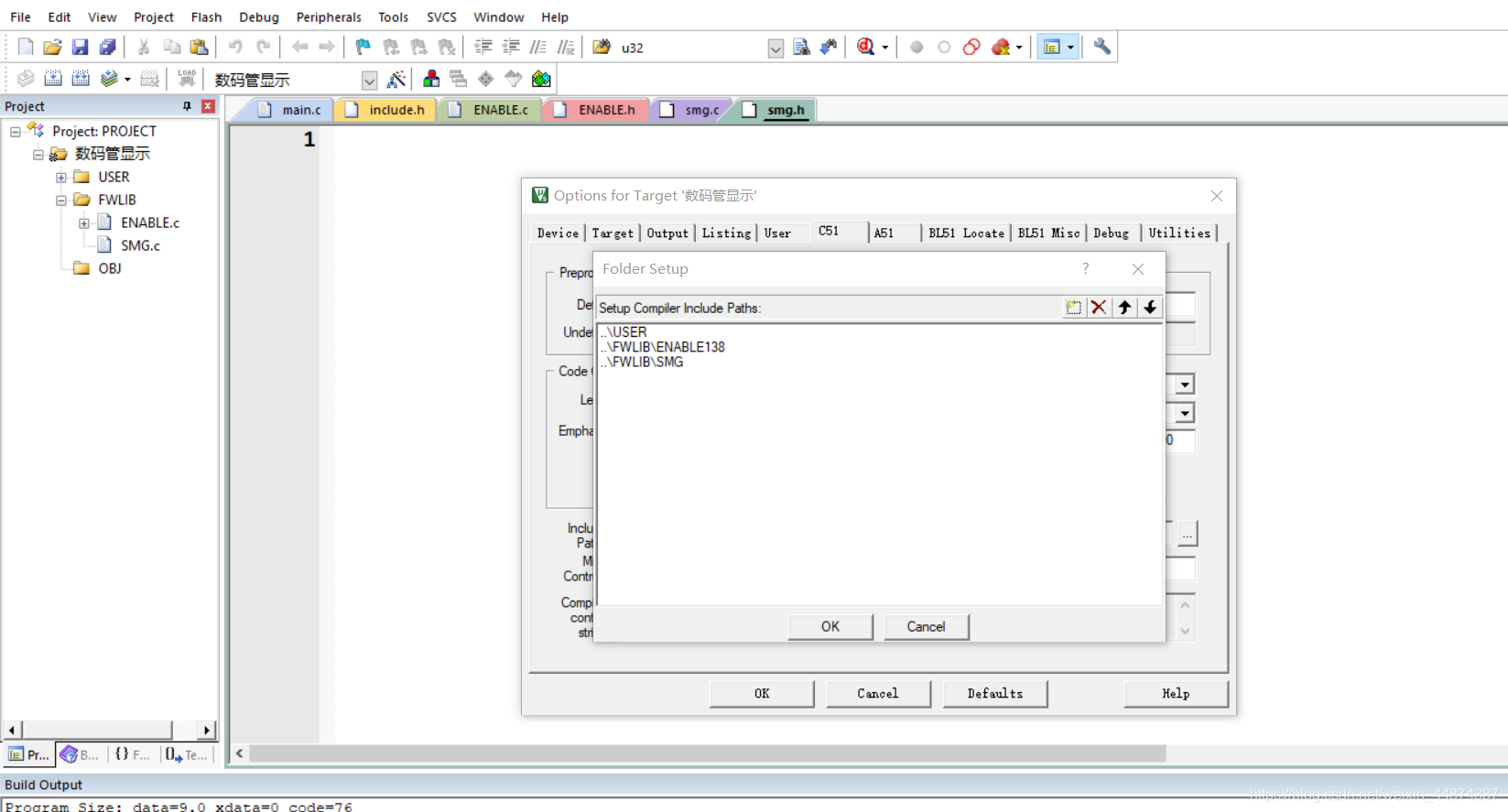Open the Pack Installer icon
This screenshot has height=812, width=1508.
[x=541, y=79]
